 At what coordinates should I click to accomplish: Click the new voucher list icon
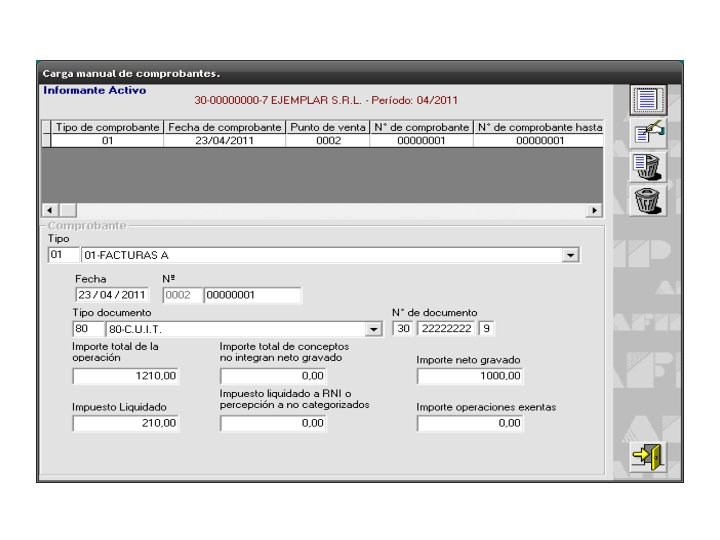tap(647, 100)
